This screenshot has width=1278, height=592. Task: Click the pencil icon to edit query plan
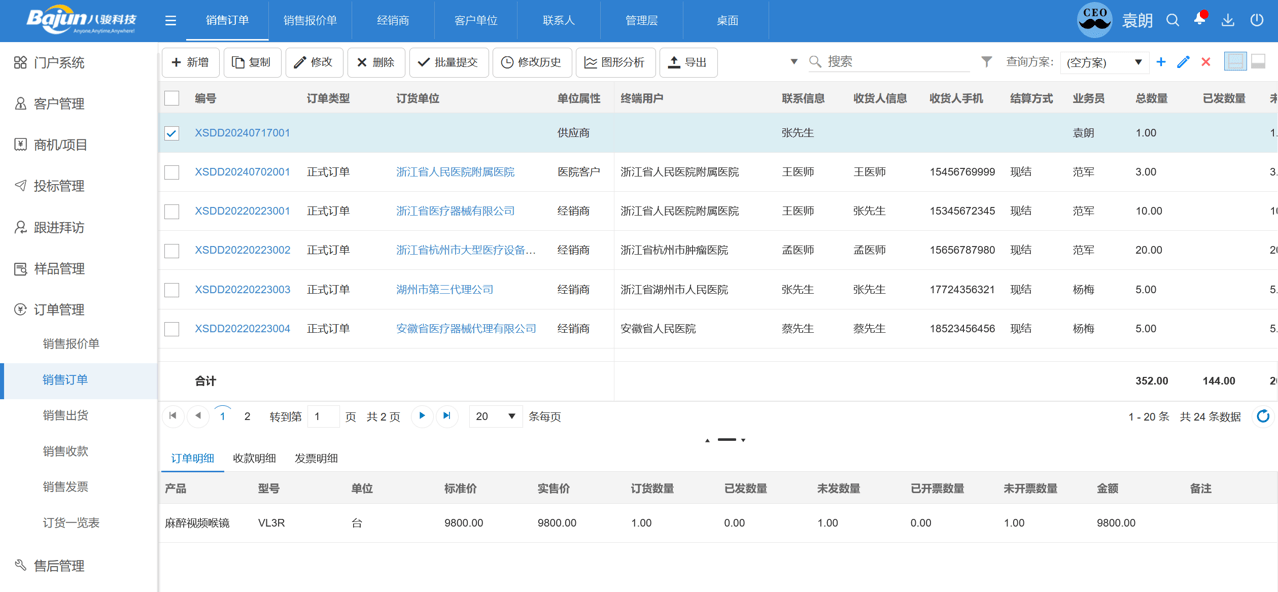point(1183,61)
